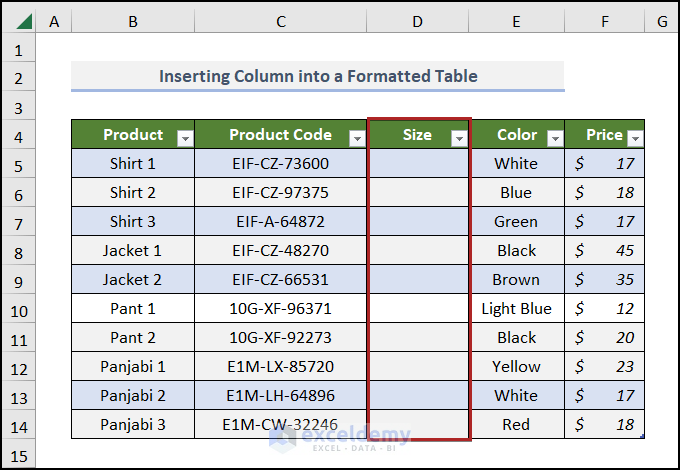Select column B header
This screenshot has height=470, width=680.
coord(132,20)
